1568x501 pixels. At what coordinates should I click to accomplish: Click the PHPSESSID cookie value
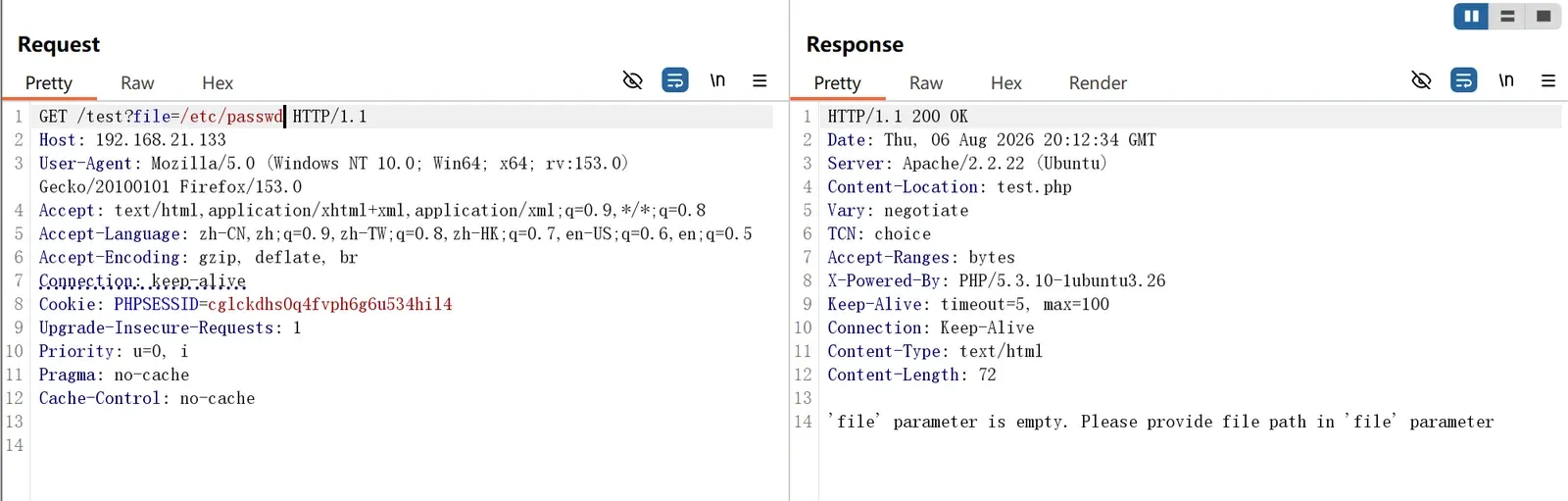click(330, 305)
